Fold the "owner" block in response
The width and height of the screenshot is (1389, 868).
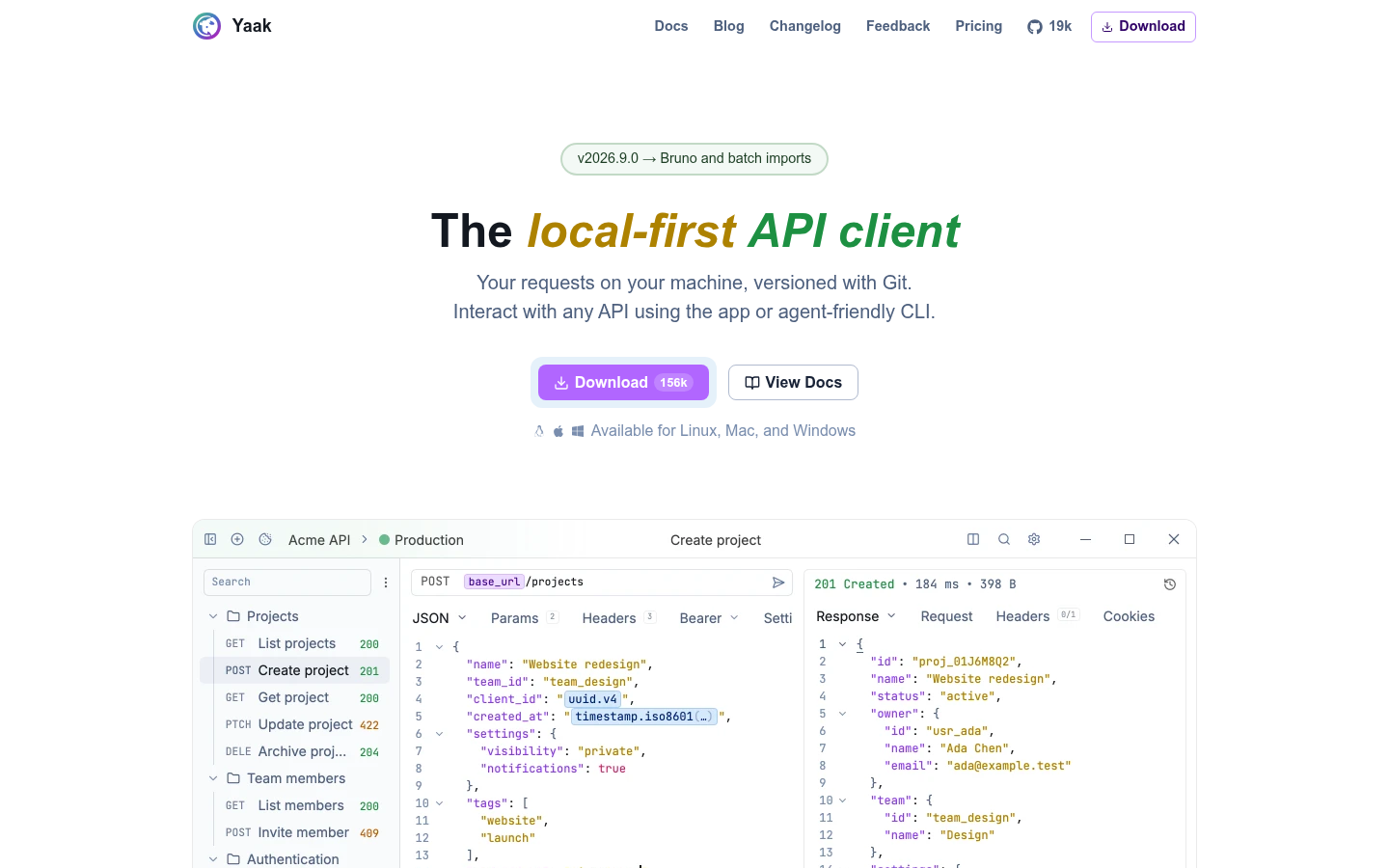pos(842,714)
